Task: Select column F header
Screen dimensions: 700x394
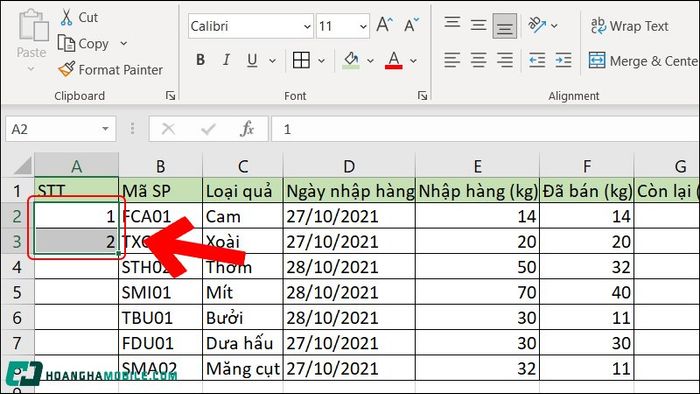Action: click(x=587, y=166)
